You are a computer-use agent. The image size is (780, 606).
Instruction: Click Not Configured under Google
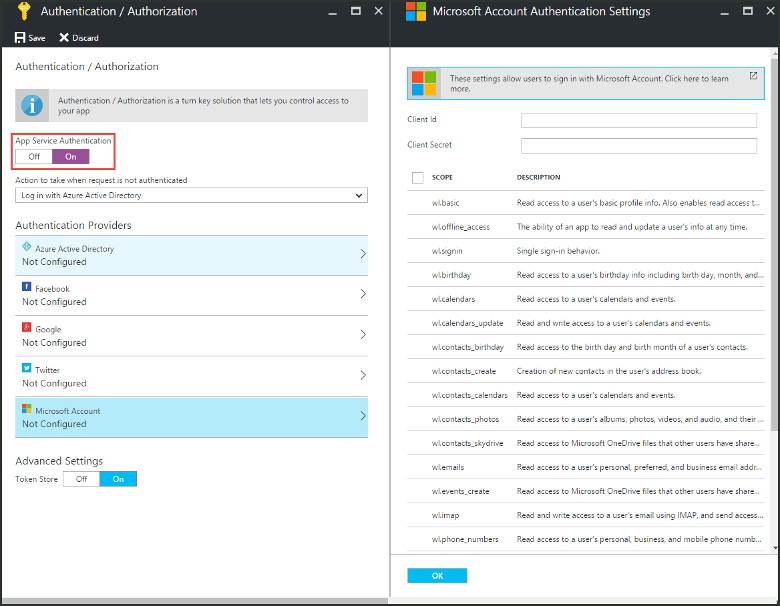[x=54, y=343]
